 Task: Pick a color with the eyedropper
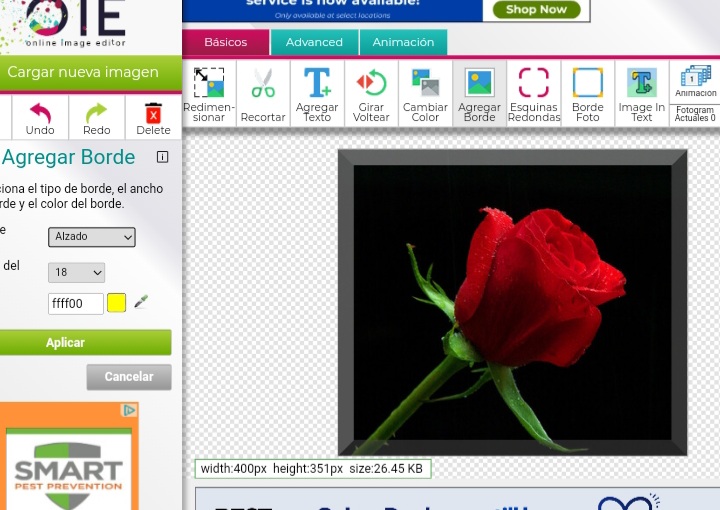[141, 302]
